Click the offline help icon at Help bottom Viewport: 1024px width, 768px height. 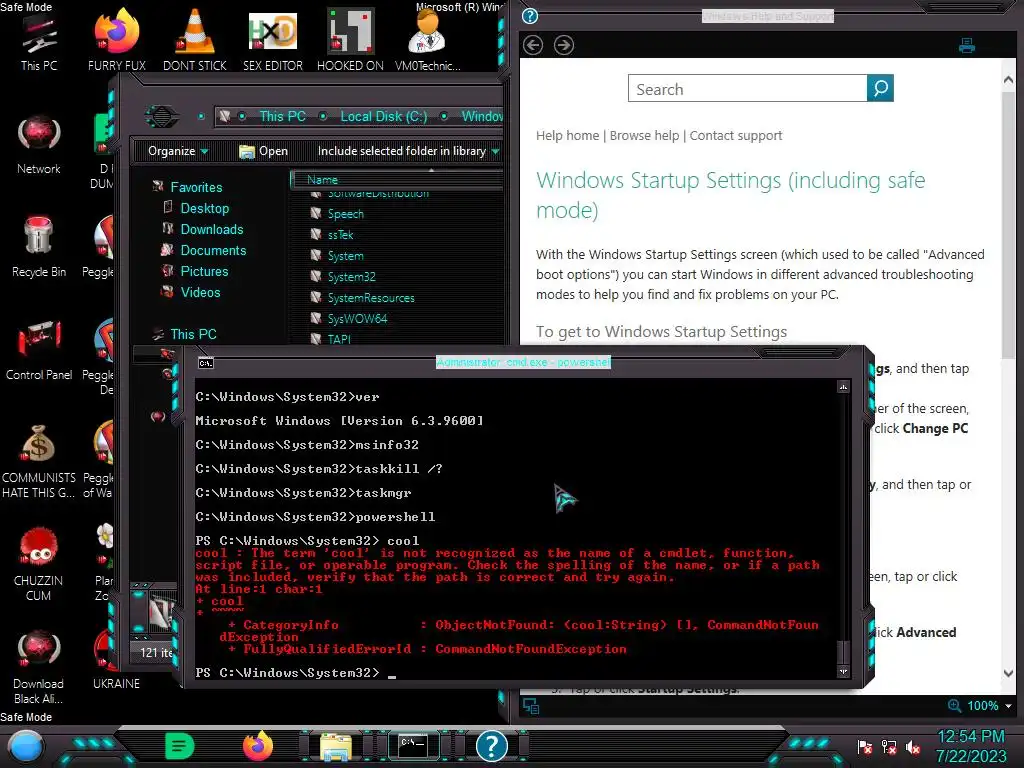531,706
